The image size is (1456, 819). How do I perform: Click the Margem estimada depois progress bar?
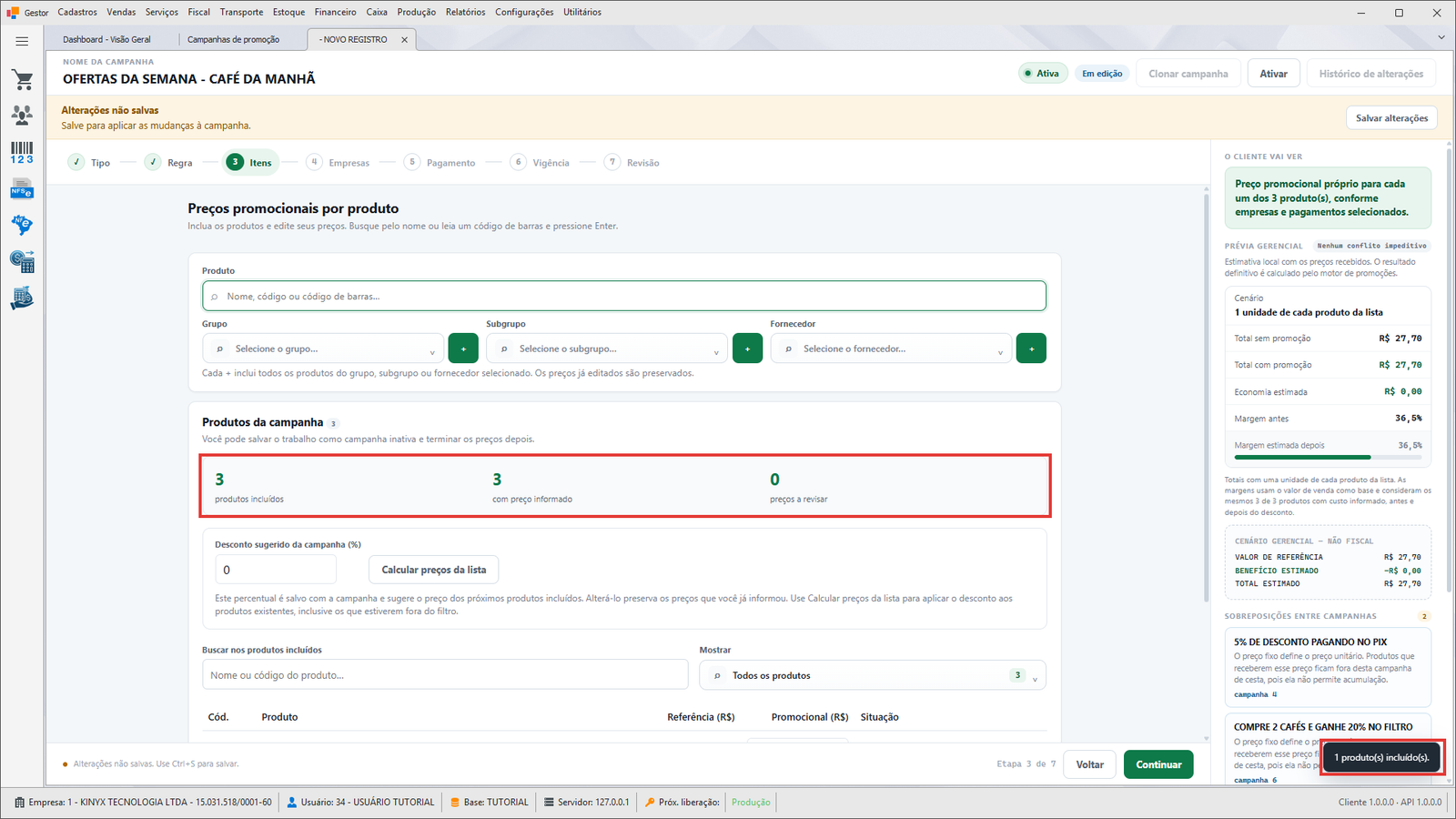pyautogui.click(x=1328, y=457)
